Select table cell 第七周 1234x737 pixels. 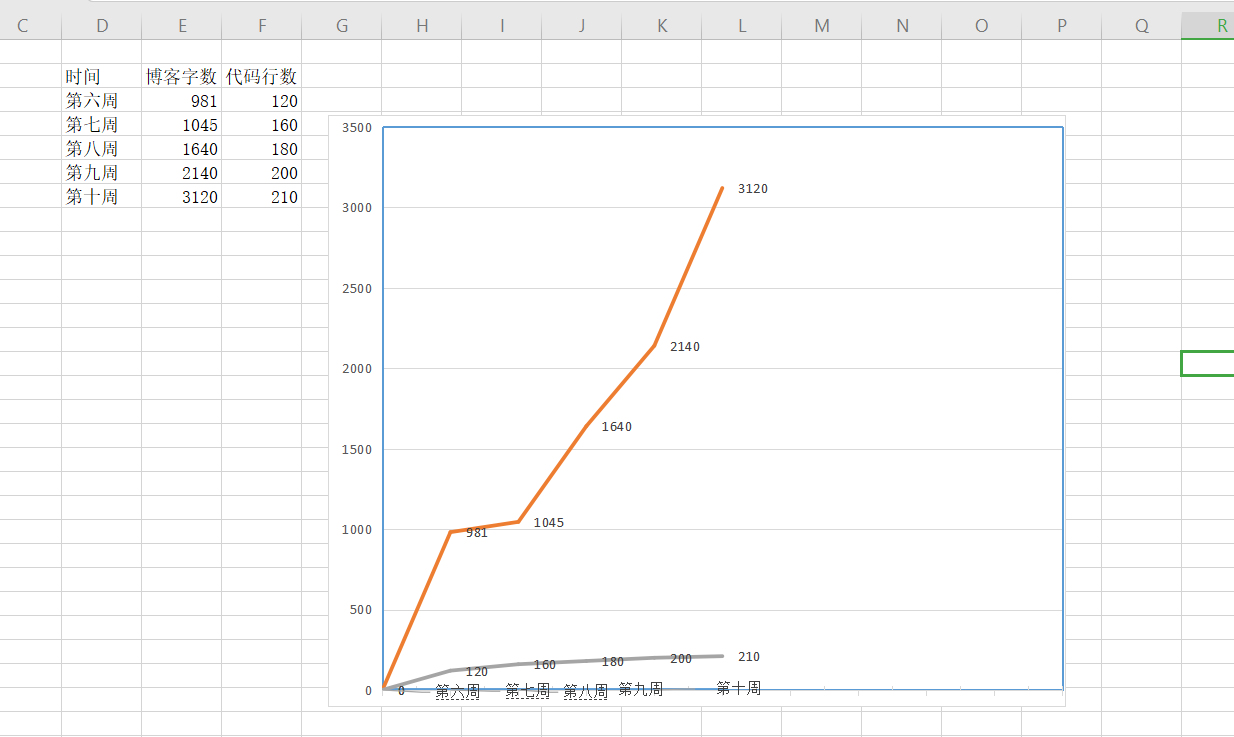click(x=101, y=124)
